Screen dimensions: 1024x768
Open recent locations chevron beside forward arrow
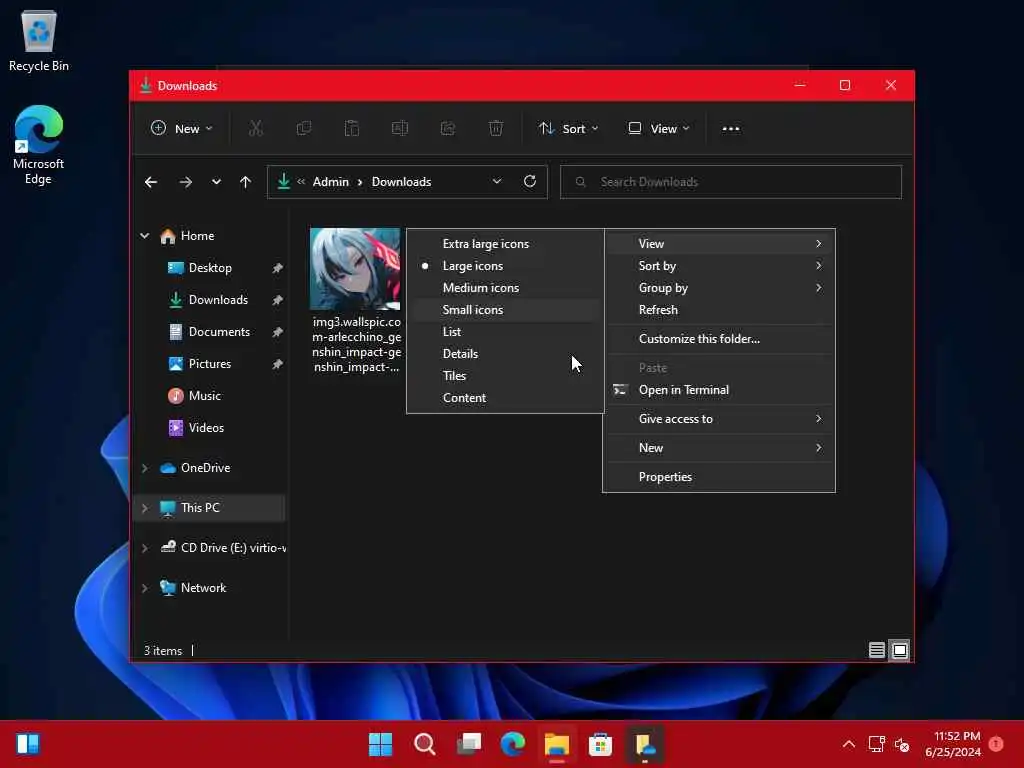216,182
